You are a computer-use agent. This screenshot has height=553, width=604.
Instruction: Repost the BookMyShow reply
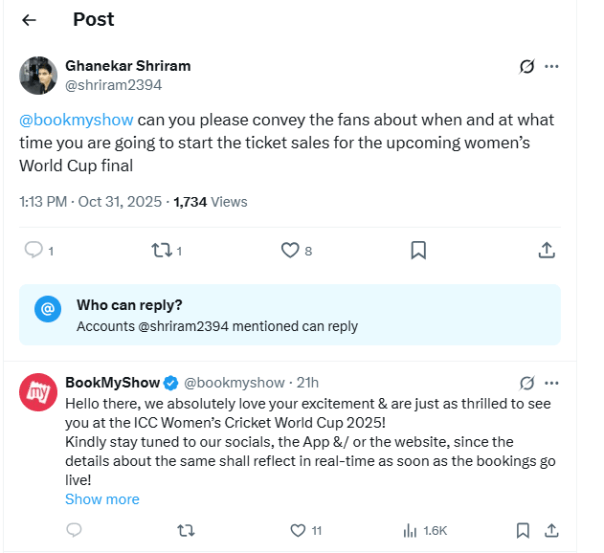point(185,530)
